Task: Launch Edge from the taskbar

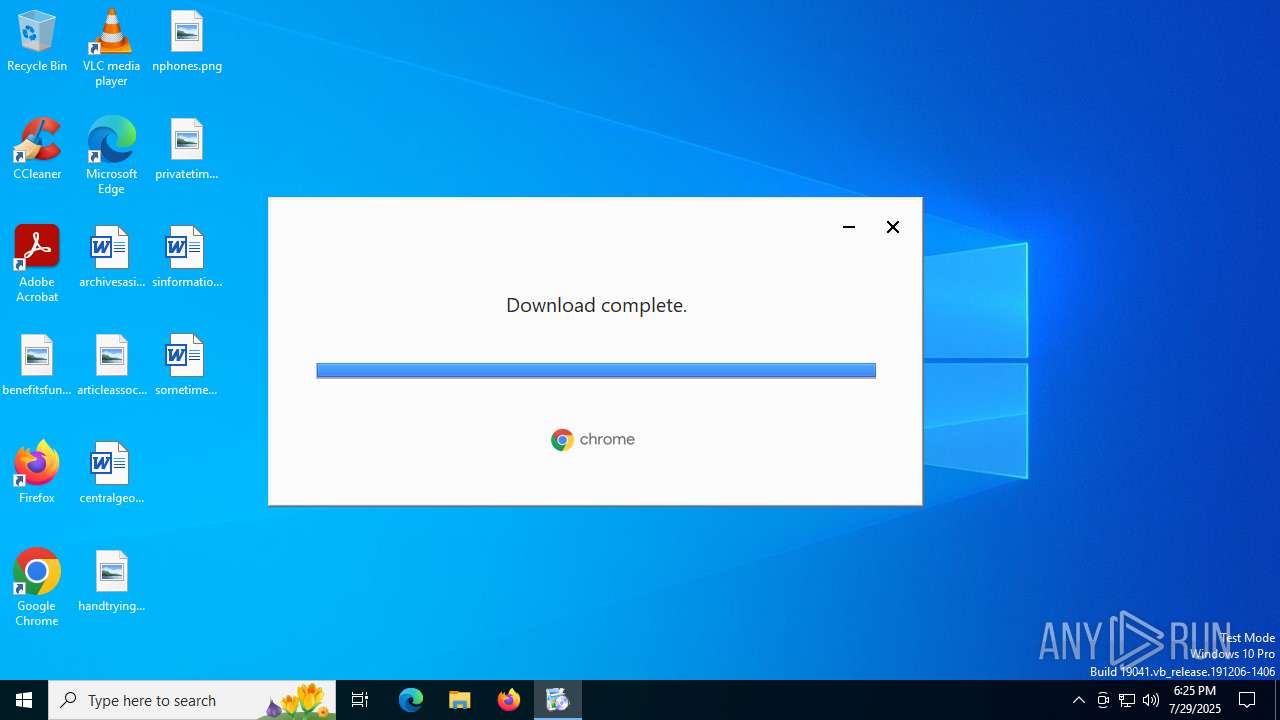Action: [411, 700]
